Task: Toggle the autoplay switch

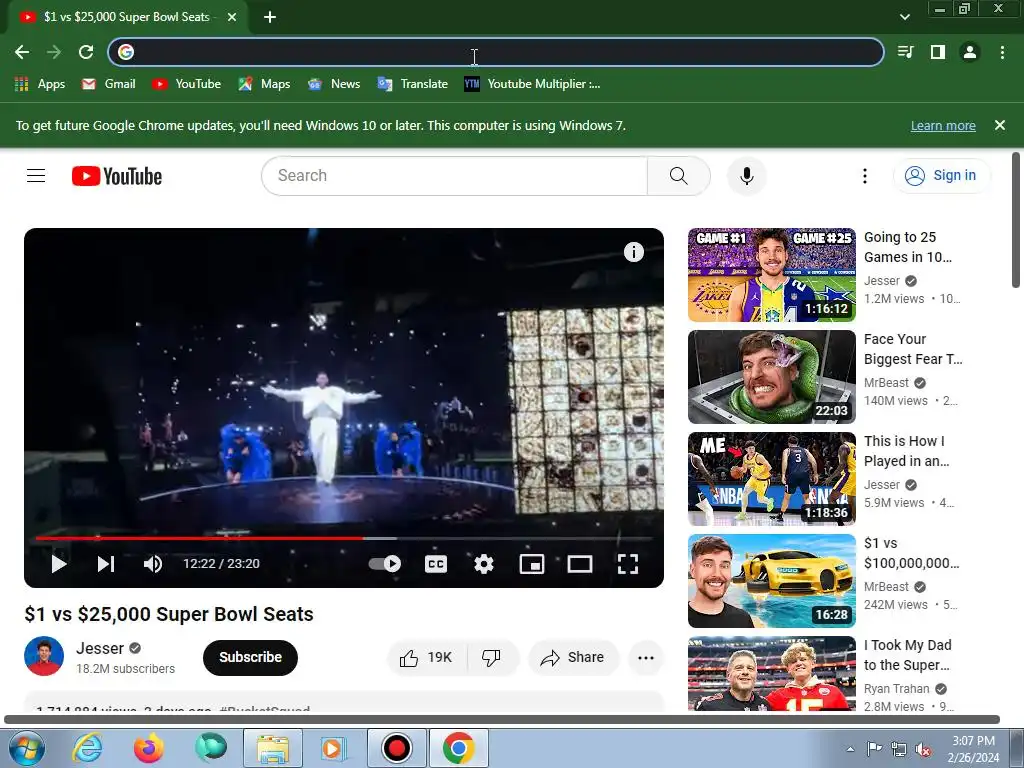Action: click(385, 564)
